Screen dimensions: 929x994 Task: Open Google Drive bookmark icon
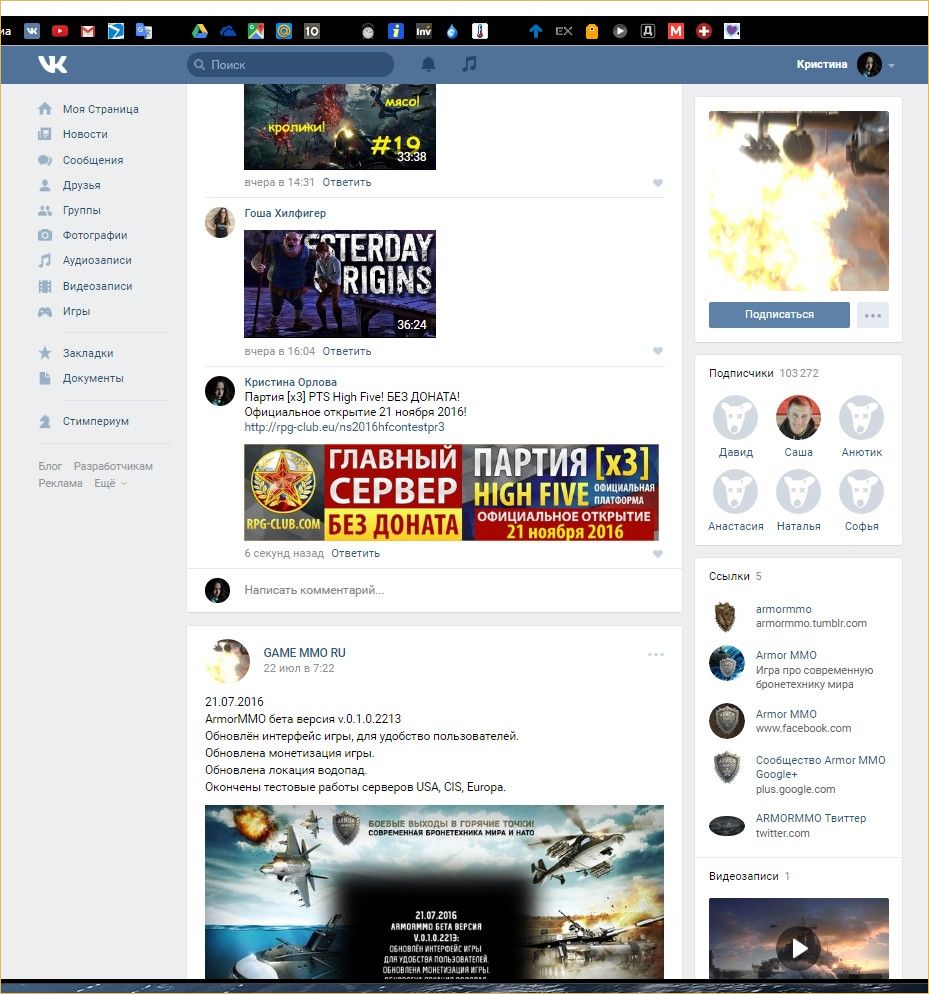pyautogui.click(x=200, y=30)
